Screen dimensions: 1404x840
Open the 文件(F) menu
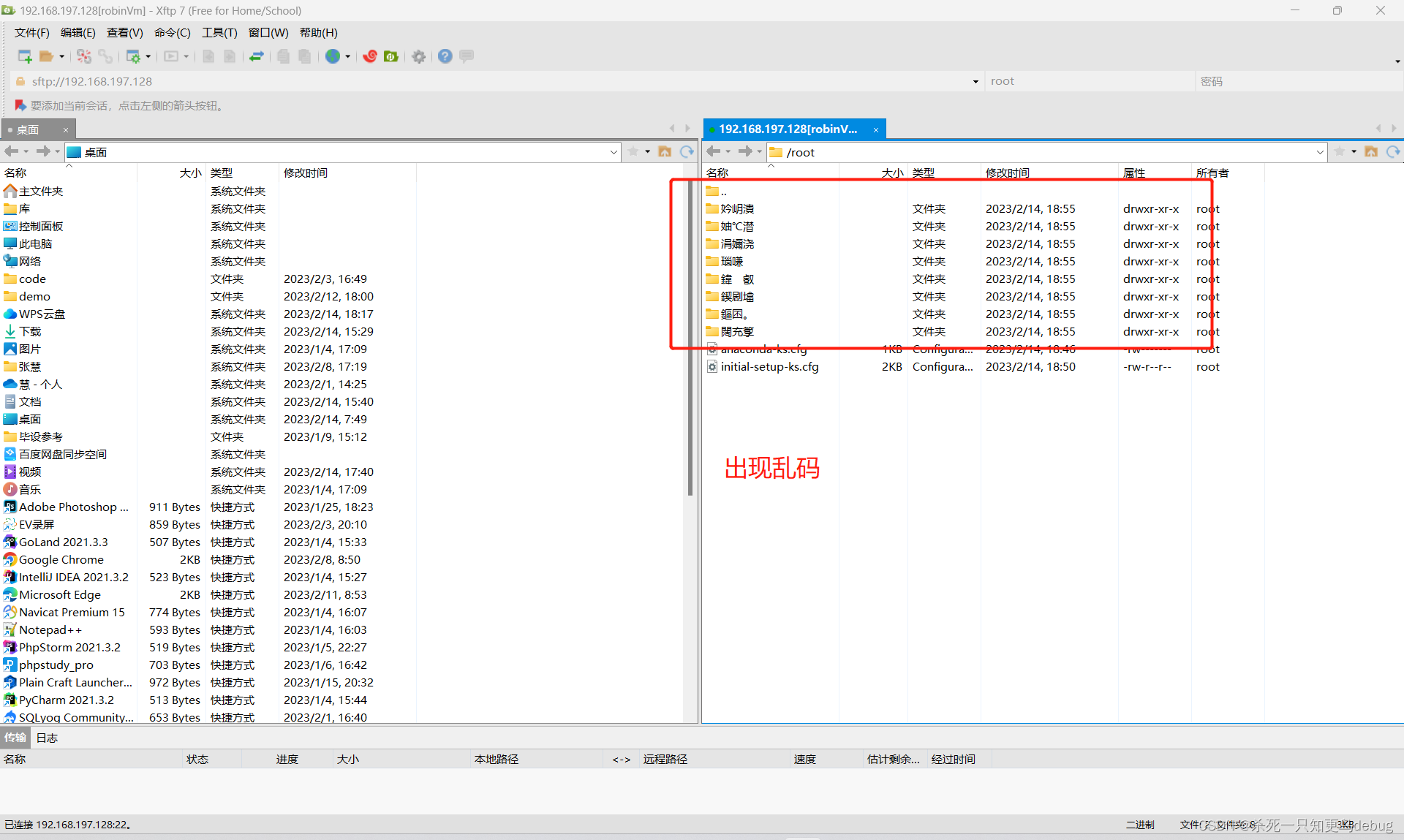click(x=32, y=32)
